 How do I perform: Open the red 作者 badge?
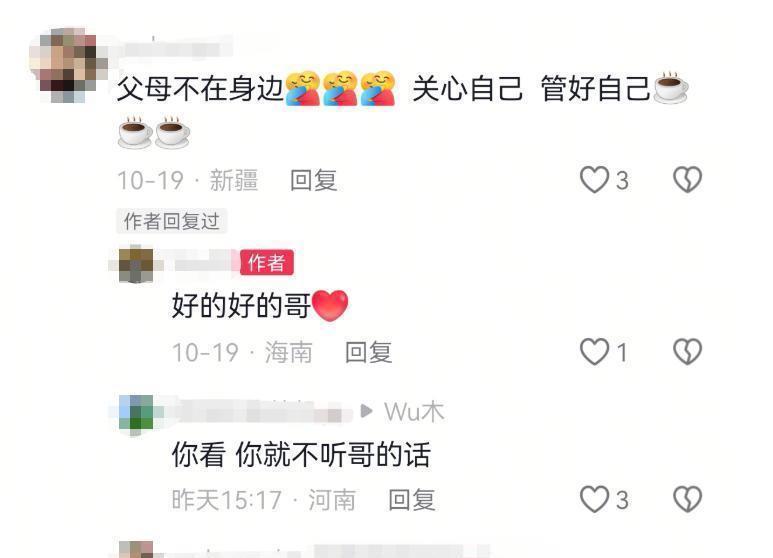tap(267, 262)
